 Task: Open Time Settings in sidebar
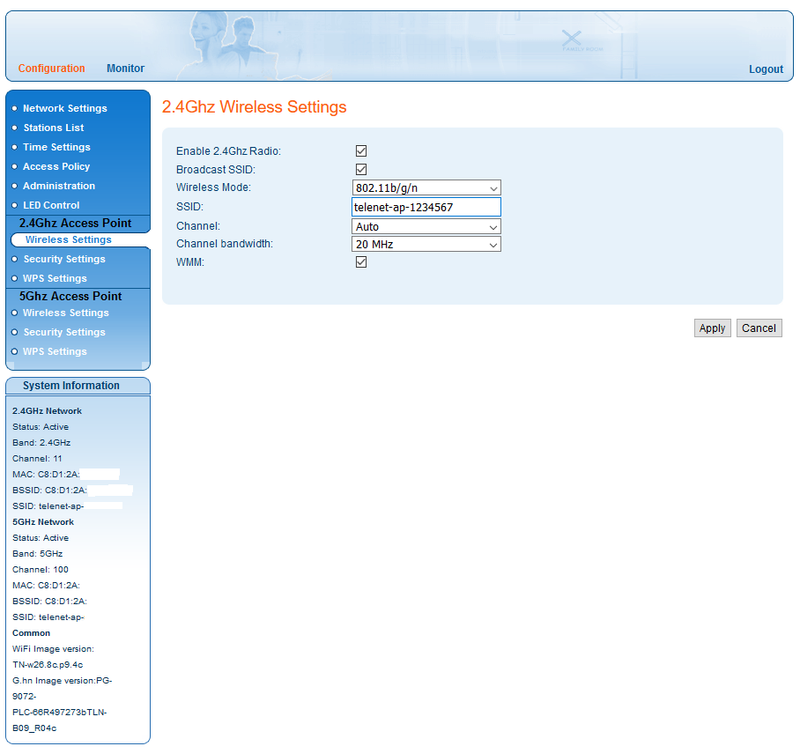pyautogui.click(x=57, y=147)
